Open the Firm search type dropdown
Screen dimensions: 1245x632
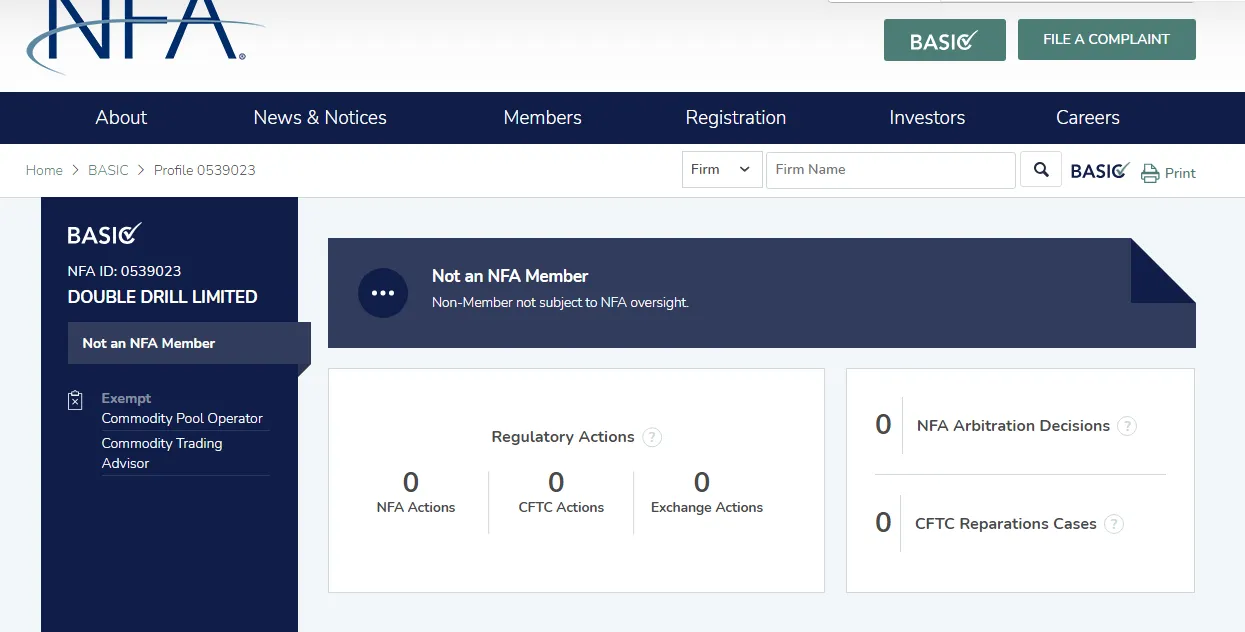point(722,170)
